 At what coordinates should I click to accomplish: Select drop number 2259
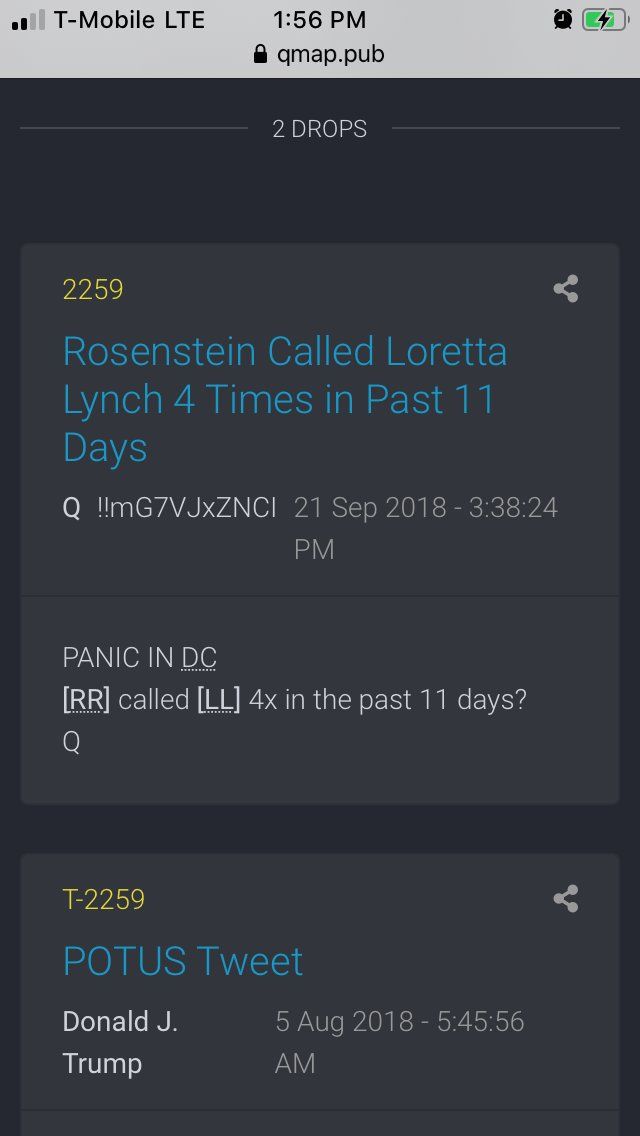93,290
